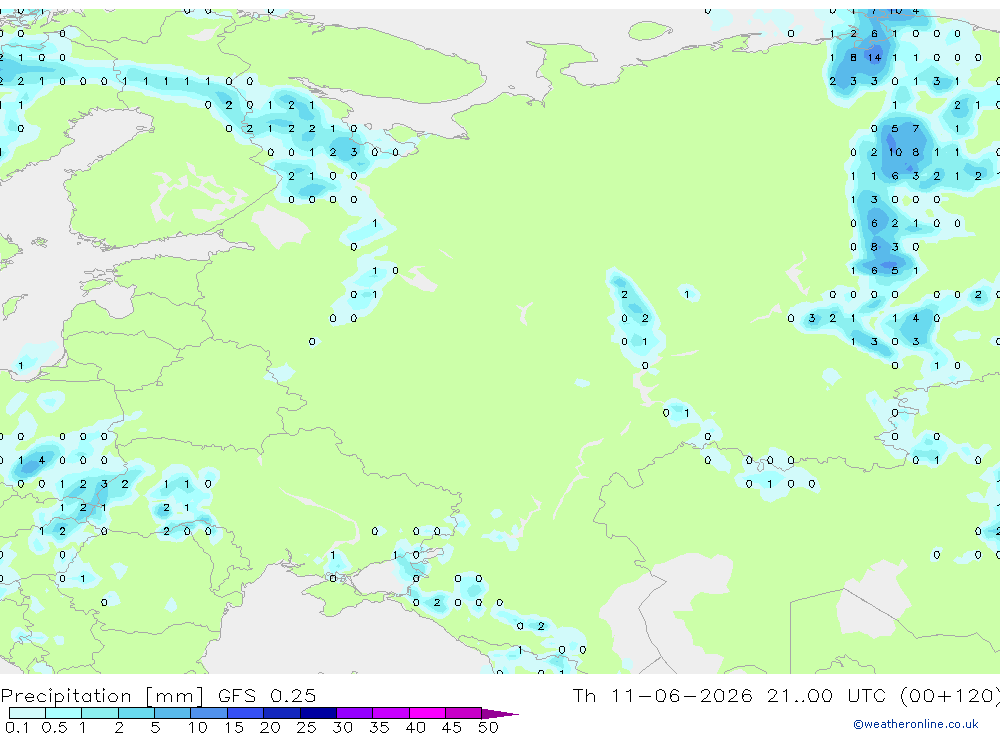Pick the 0.5–1 mm legend color box
Viewport: 1000px width, 733px height.
tap(64, 713)
